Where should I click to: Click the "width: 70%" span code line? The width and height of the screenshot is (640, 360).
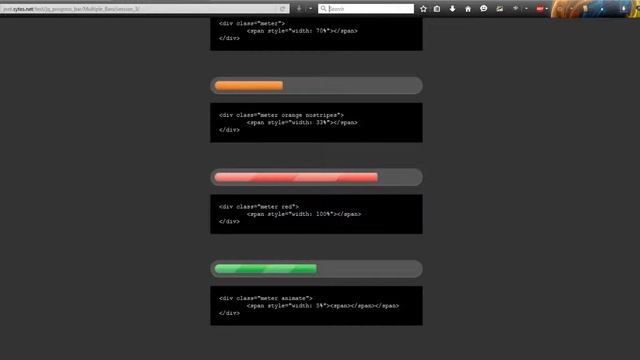click(302, 31)
